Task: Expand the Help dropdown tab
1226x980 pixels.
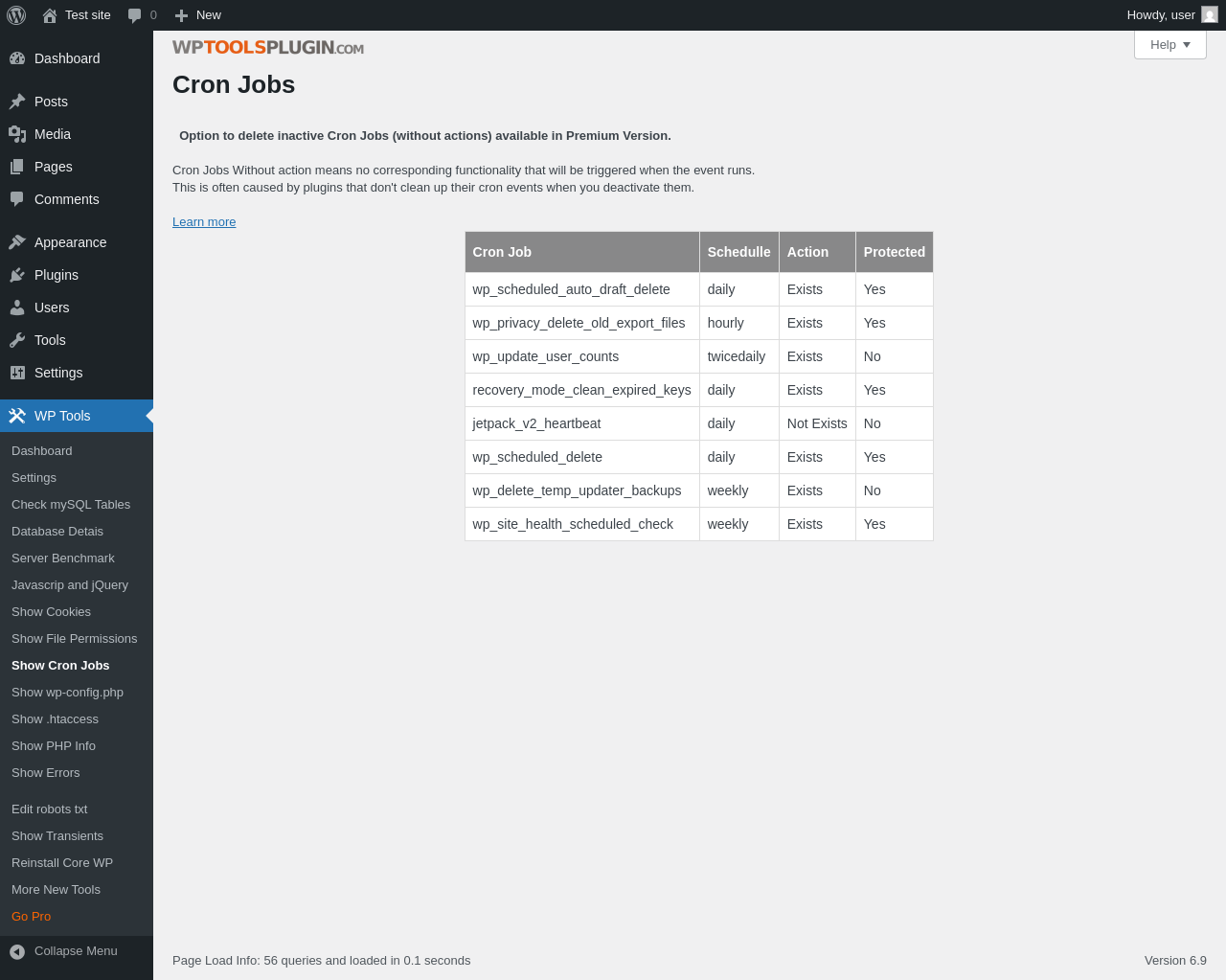Action: (x=1169, y=45)
